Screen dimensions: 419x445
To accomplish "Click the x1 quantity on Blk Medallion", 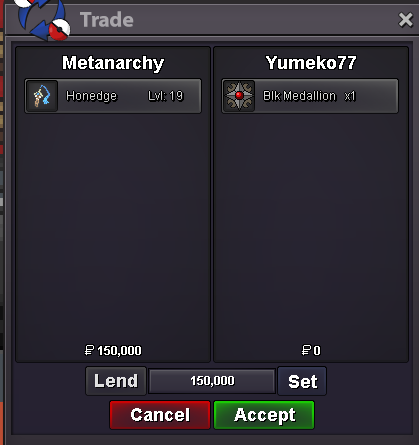I will click(350, 96).
